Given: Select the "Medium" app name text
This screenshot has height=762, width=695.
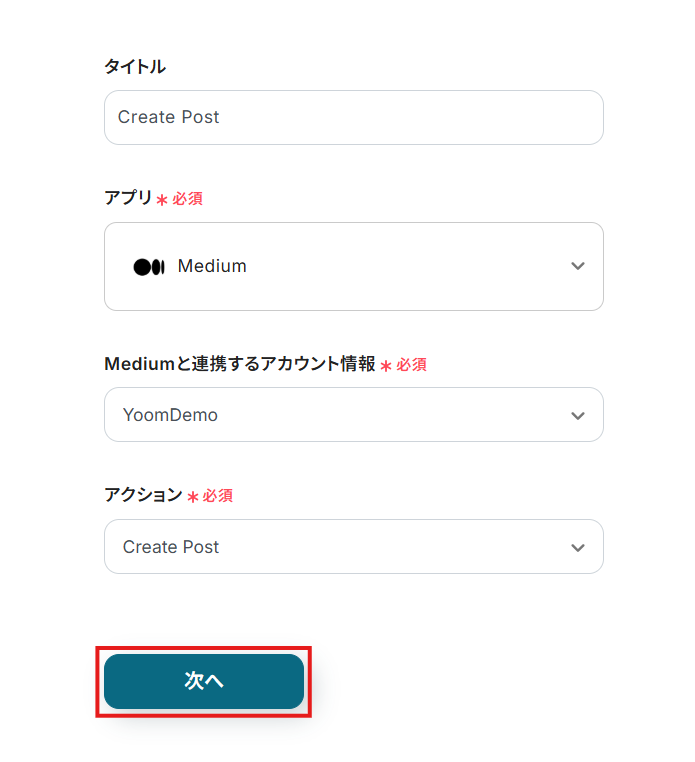Looking at the screenshot, I should tap(212, 266).
